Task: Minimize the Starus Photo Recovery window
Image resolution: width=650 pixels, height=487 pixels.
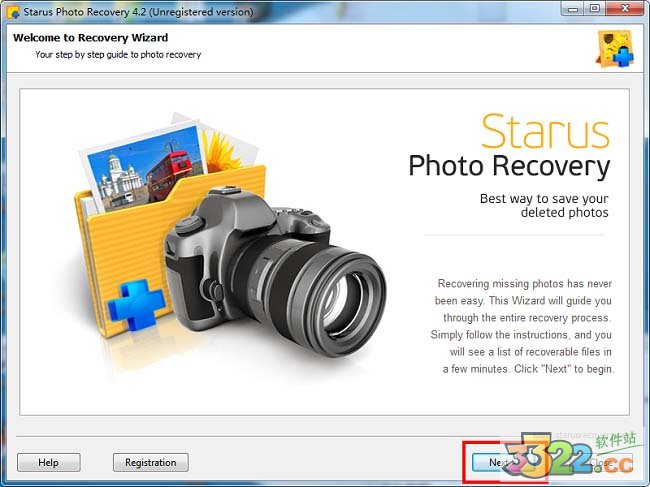Action: click(573, 9)
